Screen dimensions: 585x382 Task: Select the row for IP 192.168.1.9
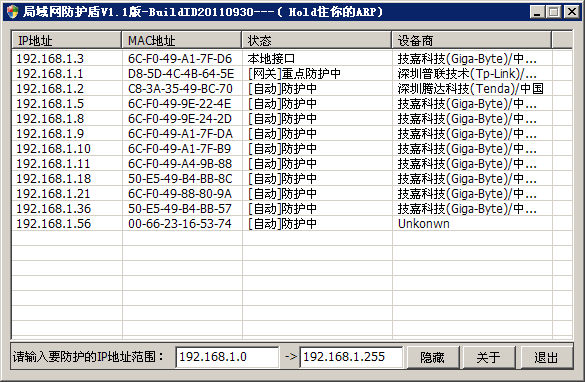pos(292,134)
